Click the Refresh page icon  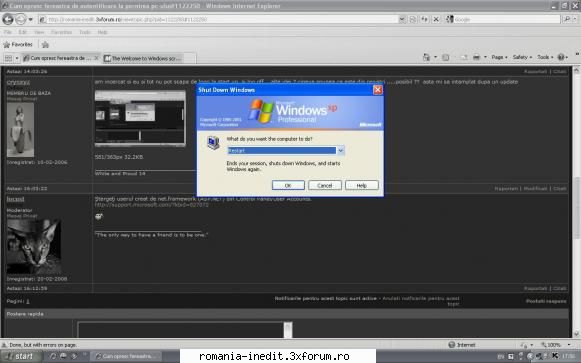coord(424,19)
